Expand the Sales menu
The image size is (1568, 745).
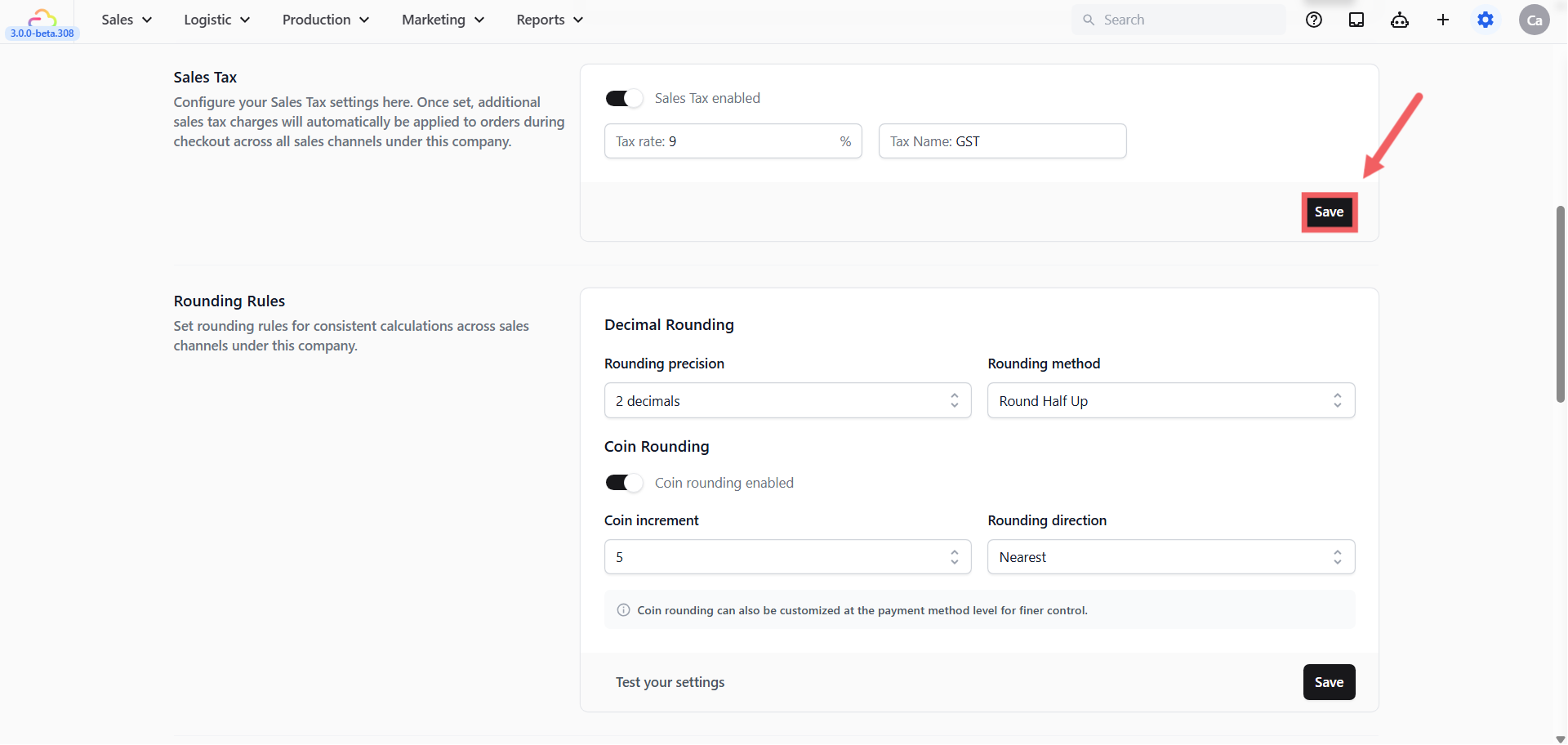(x=127, y=20)
